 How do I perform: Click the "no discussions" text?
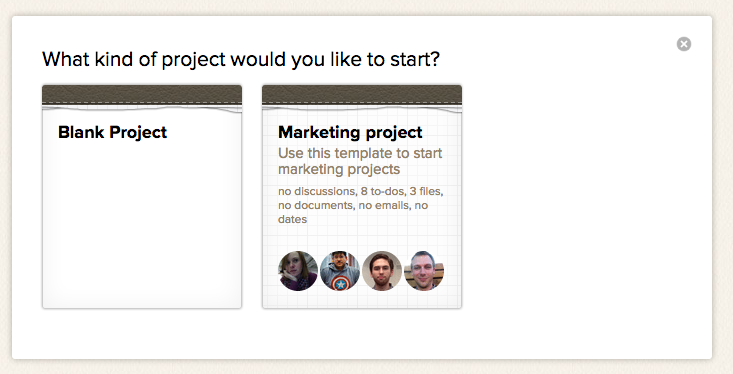click(x=317, y=191)
